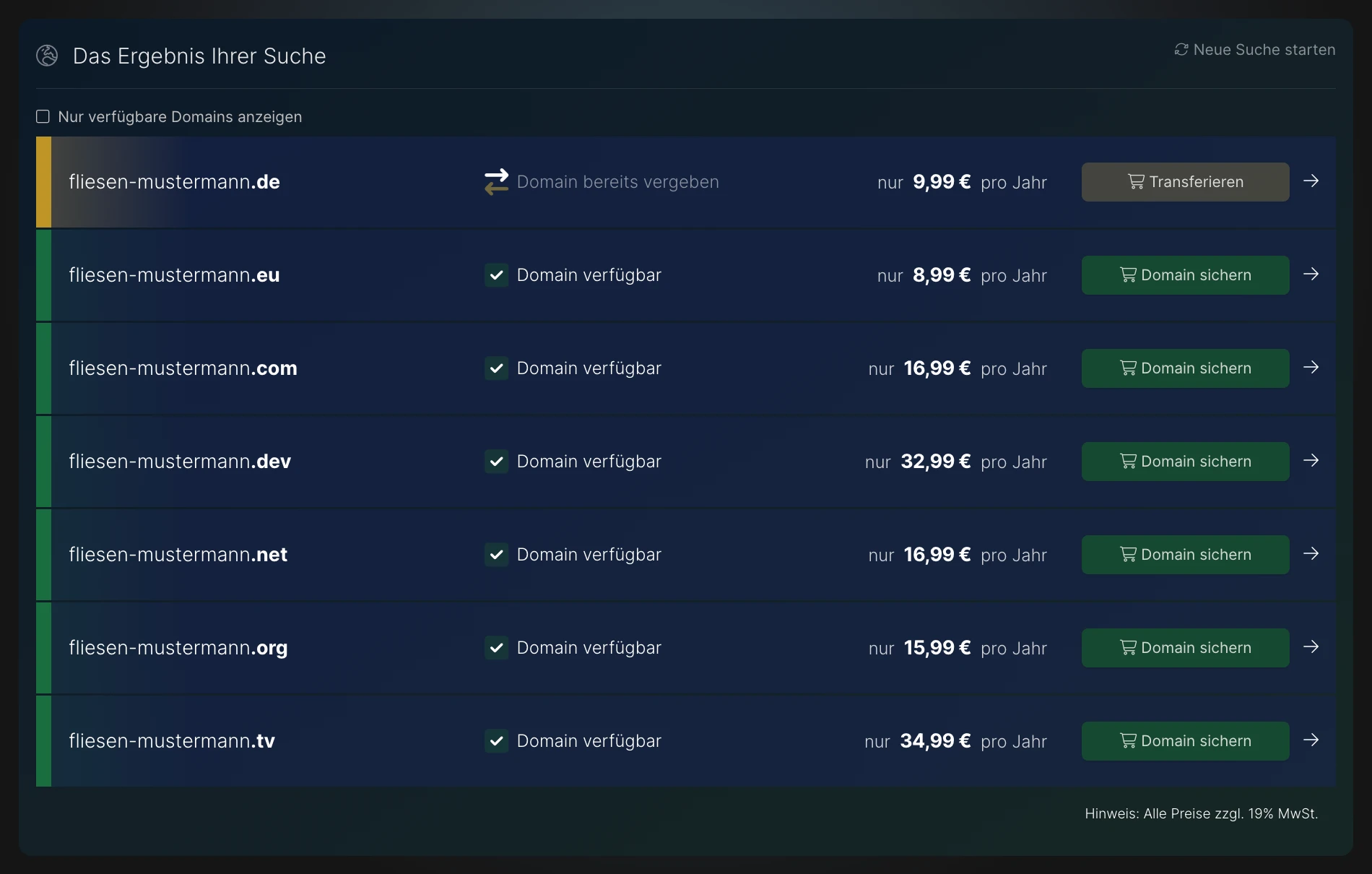Click Domain sichern for fliesen-mustermann.dev
This screenshot has width=1372, height=874.
[x=1185, y=462]
